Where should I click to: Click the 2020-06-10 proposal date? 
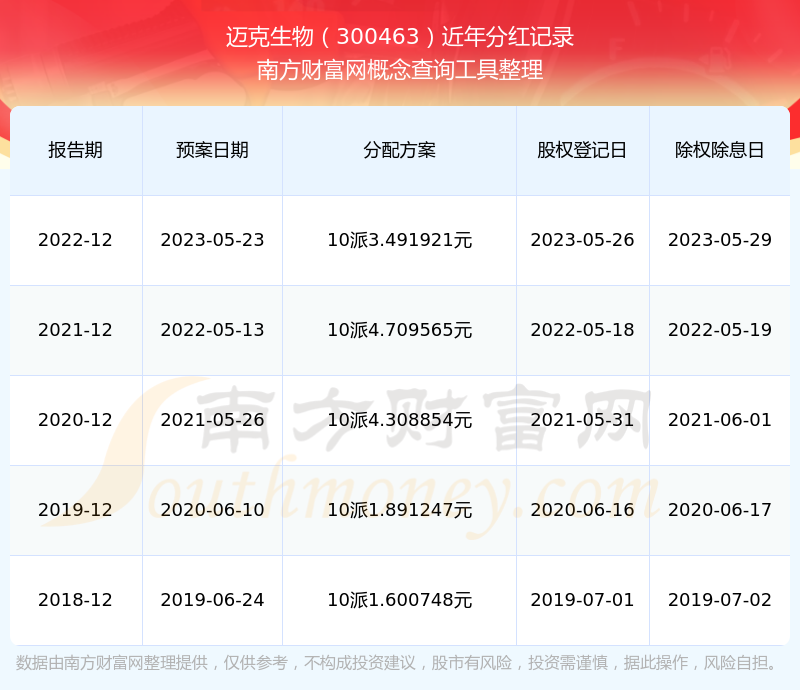tap(212, 509)
